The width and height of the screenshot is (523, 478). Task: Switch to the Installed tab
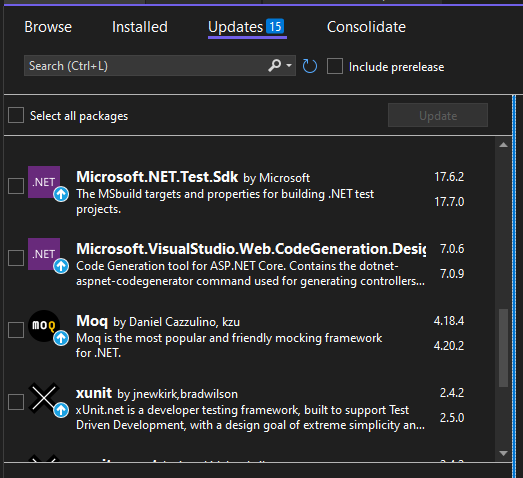click(x=140, y=27)
